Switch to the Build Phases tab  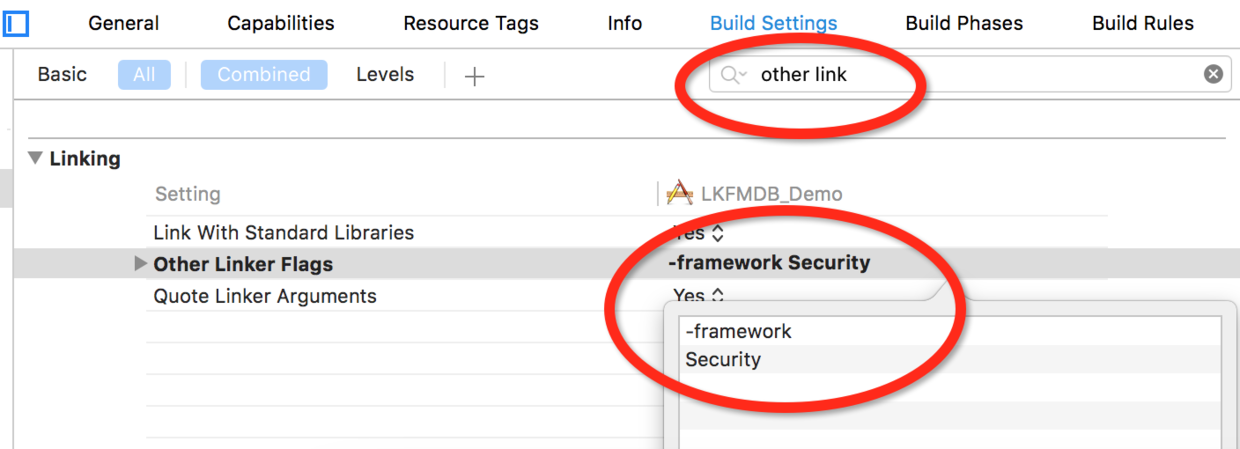click(x=964, y=23)
